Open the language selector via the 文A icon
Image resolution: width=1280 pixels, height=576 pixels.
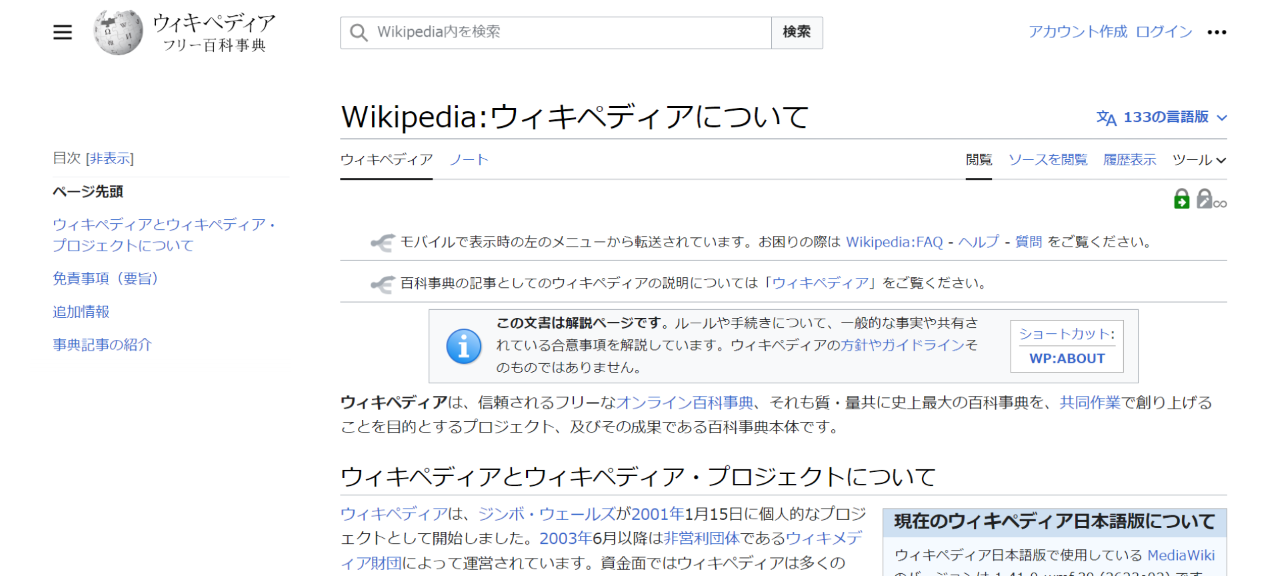(1109, 117)
